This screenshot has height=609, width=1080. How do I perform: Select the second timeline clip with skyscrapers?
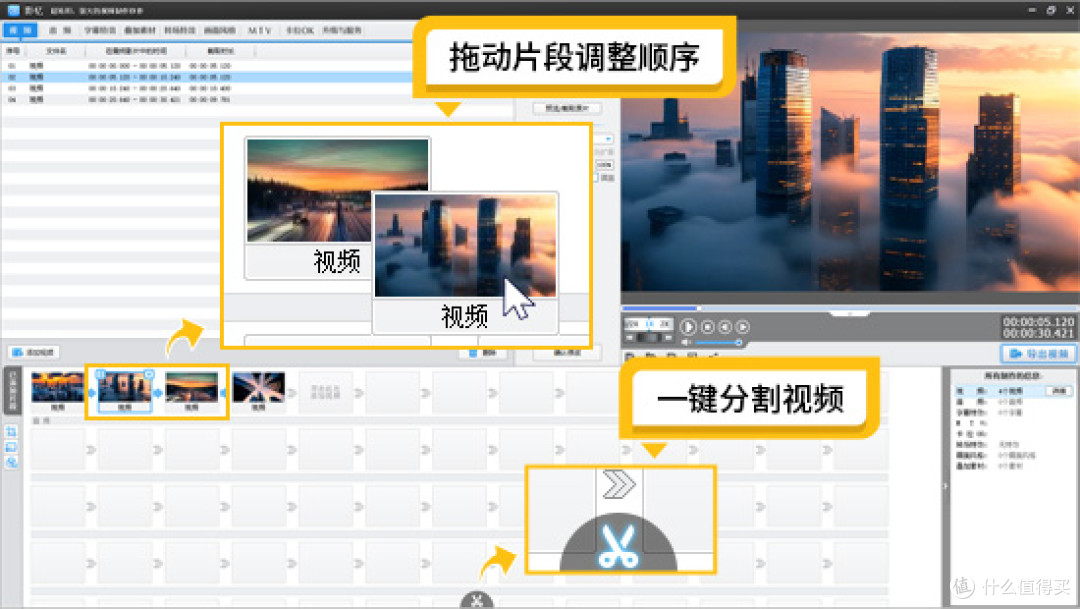coord(125,391)
